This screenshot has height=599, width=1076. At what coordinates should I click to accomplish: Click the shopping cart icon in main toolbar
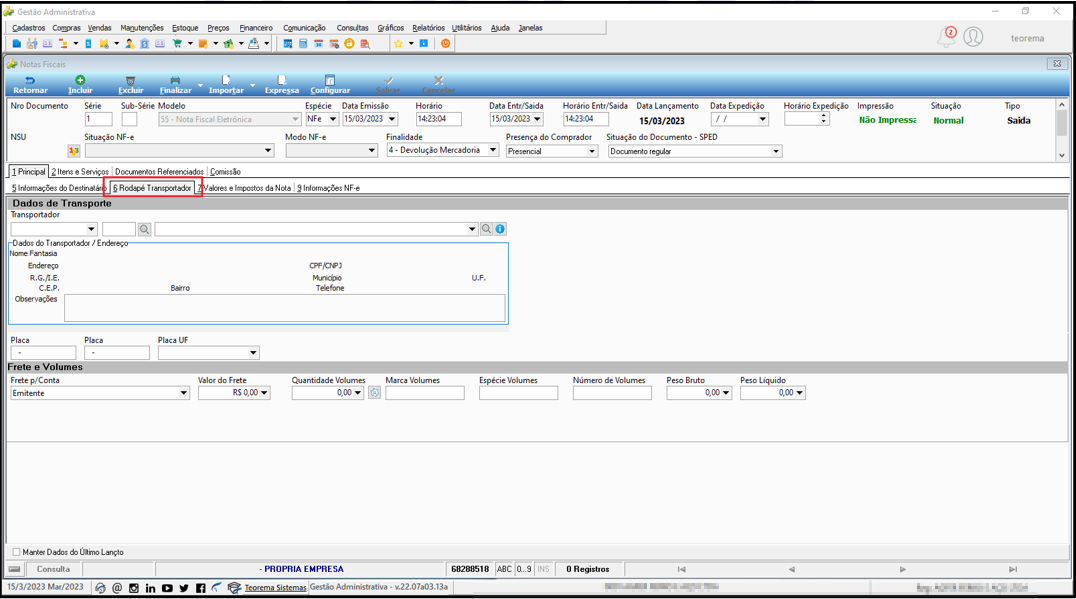pyautogui.click(x=177, y=43)
